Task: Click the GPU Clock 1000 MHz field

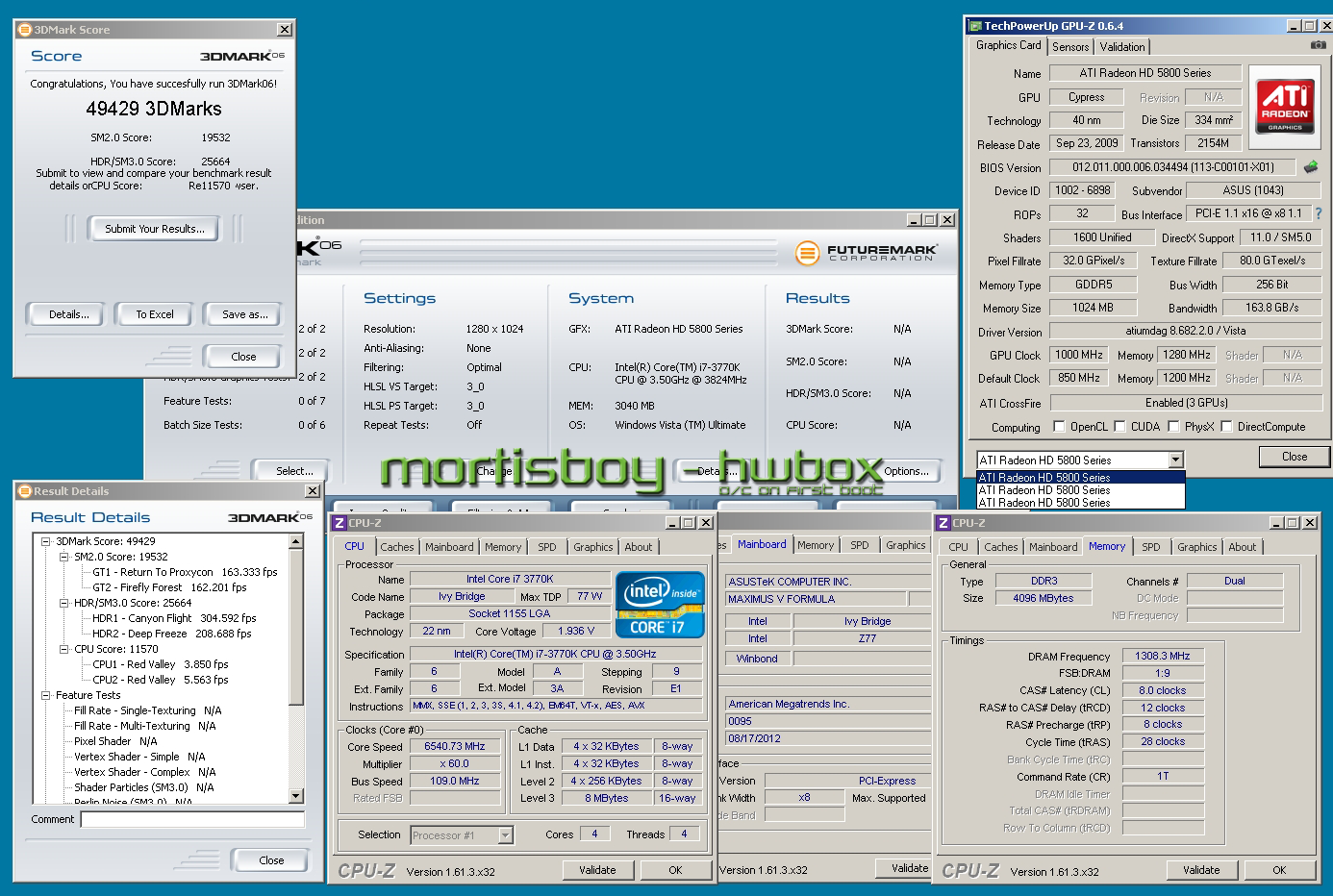Action: pyautogui.click(x=1079, y=355)
